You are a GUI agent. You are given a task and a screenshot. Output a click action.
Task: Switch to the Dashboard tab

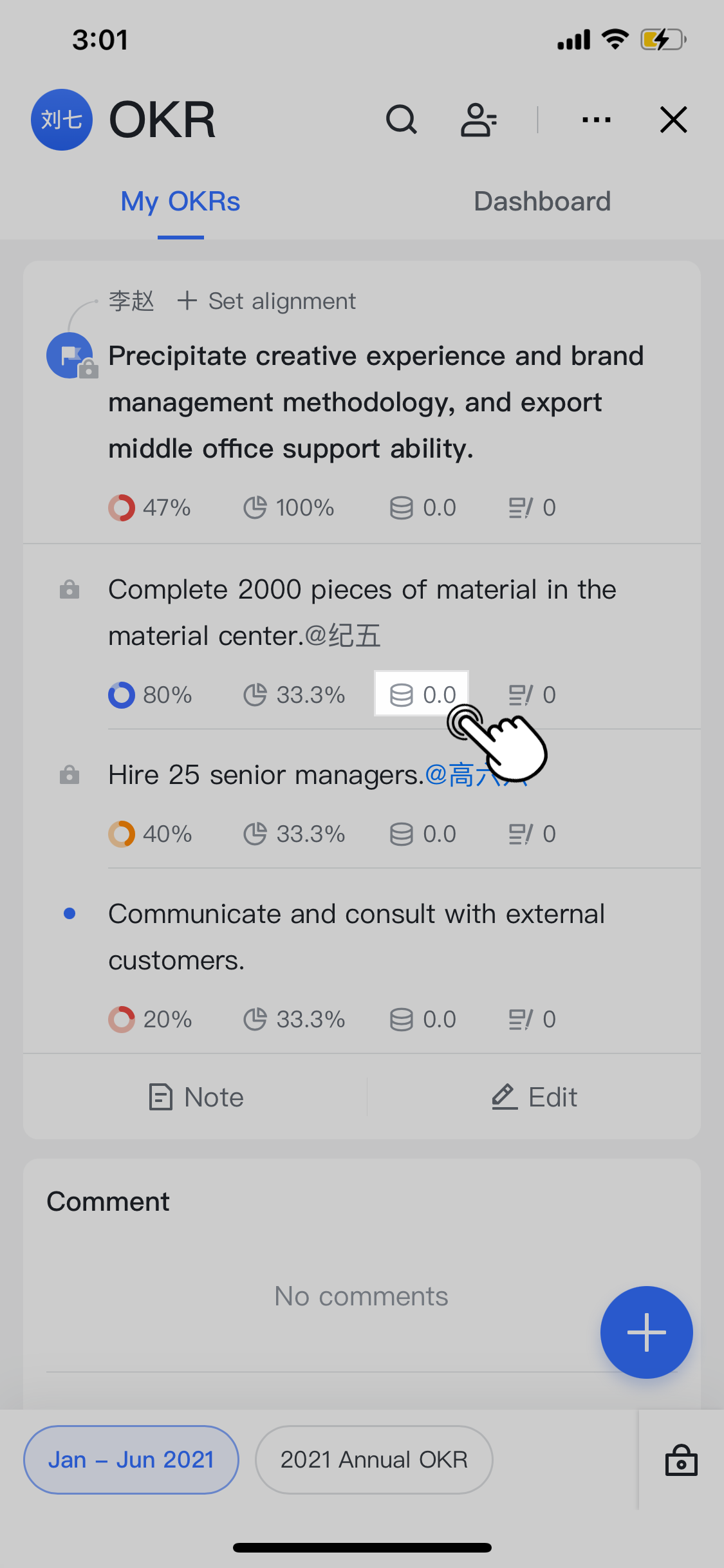[x=541, y=201]
